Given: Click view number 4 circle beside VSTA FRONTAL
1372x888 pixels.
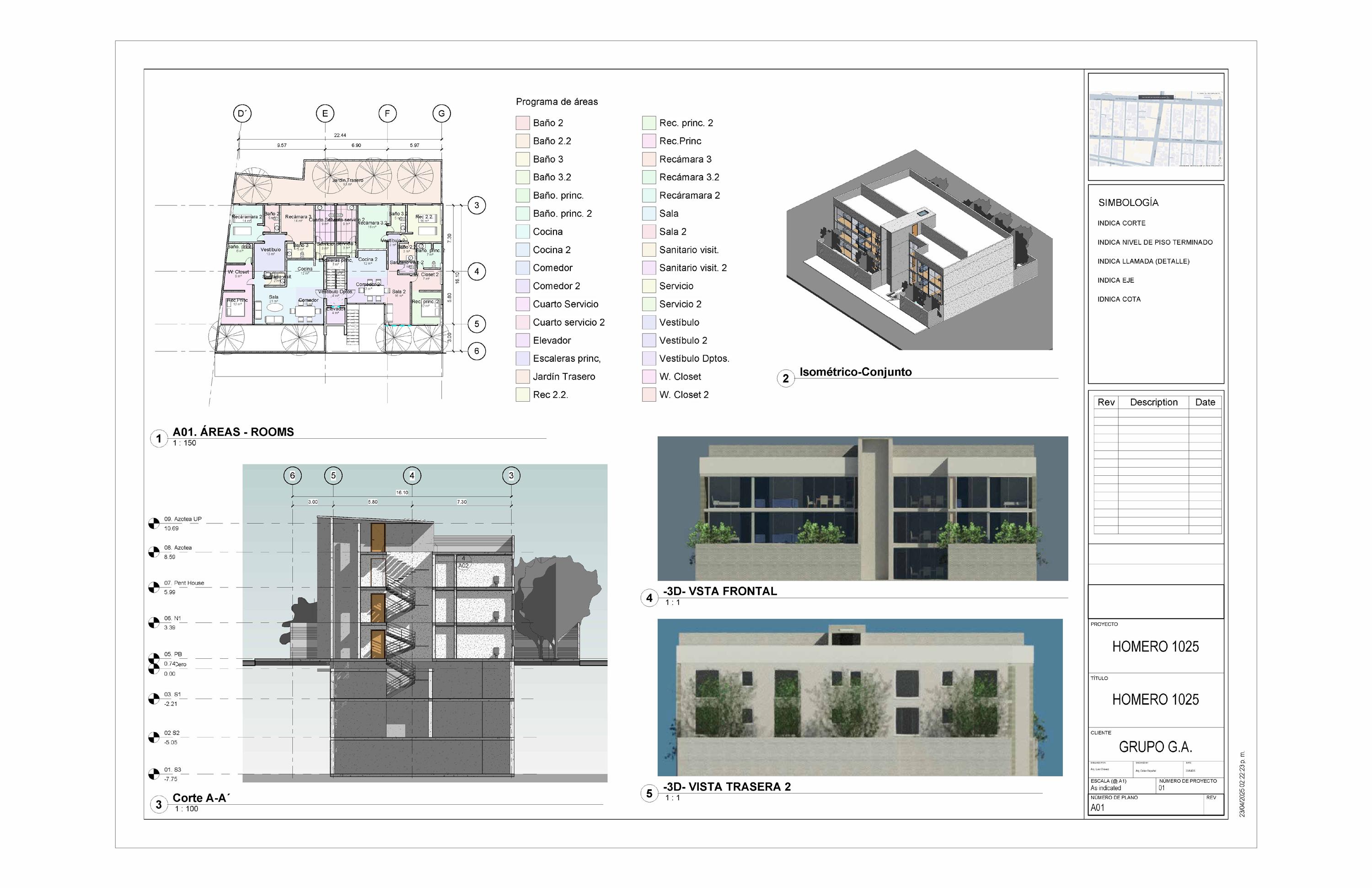Looking at the screenshot, I should click(x=649, y=598).
